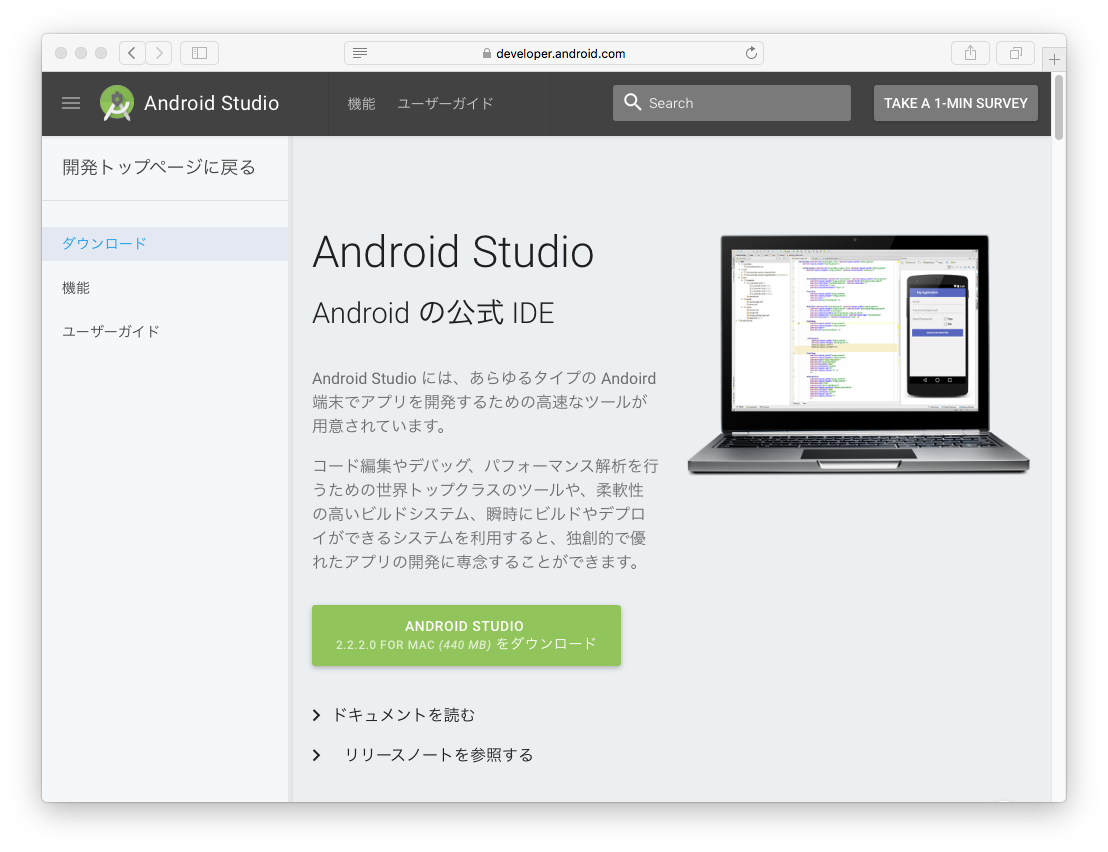Click the page vertical scrollbar thumb
The image size is (1108, 852).
(1059, 107)
